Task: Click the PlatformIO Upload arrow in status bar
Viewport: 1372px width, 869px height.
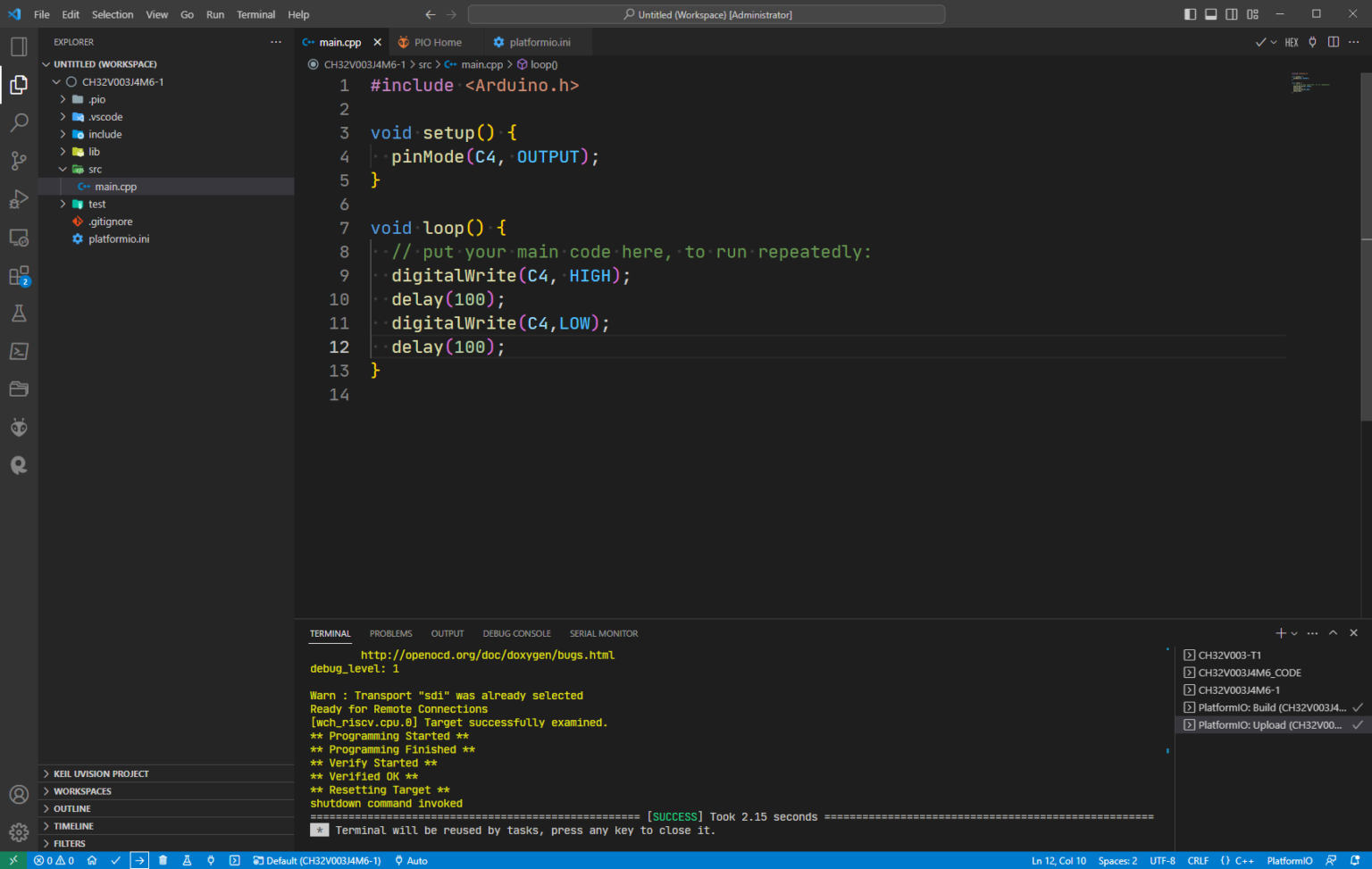Action: [x=139, y=860]
